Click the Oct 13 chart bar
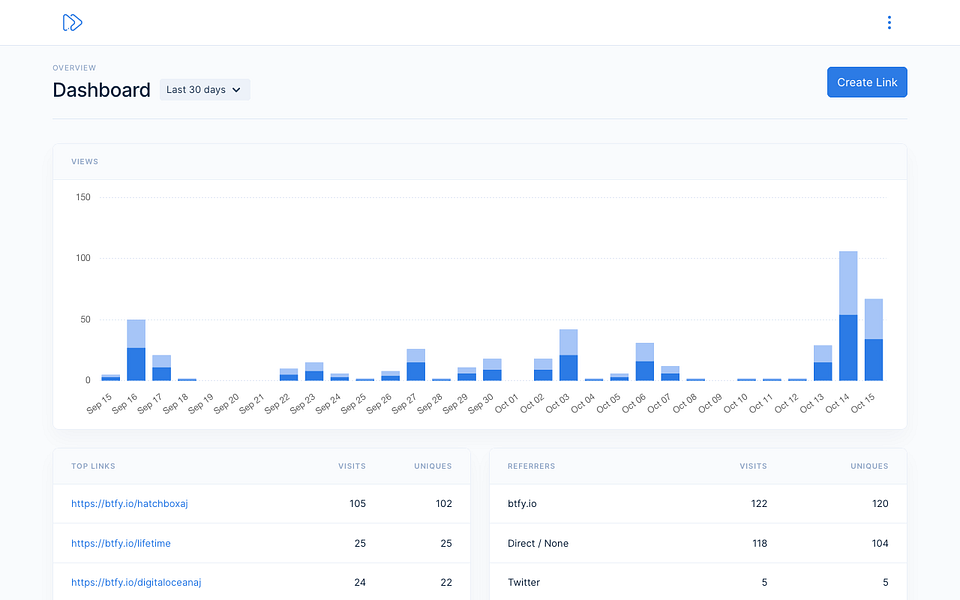Viewport: 960px width, 600px height. pyautogui.click(x=823, y=363)
